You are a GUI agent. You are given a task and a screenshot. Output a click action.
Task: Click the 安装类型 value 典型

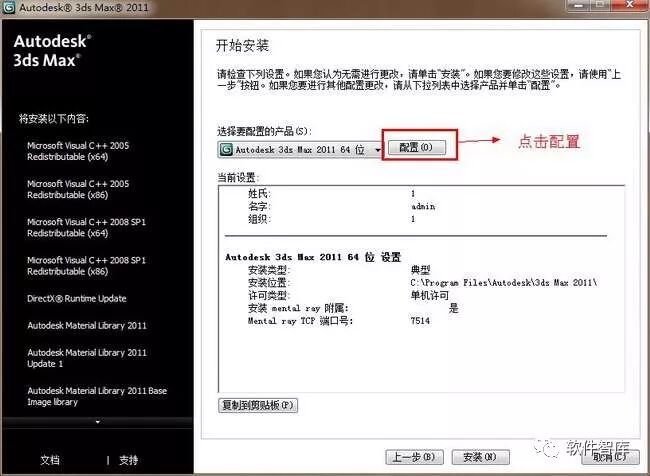420,270
